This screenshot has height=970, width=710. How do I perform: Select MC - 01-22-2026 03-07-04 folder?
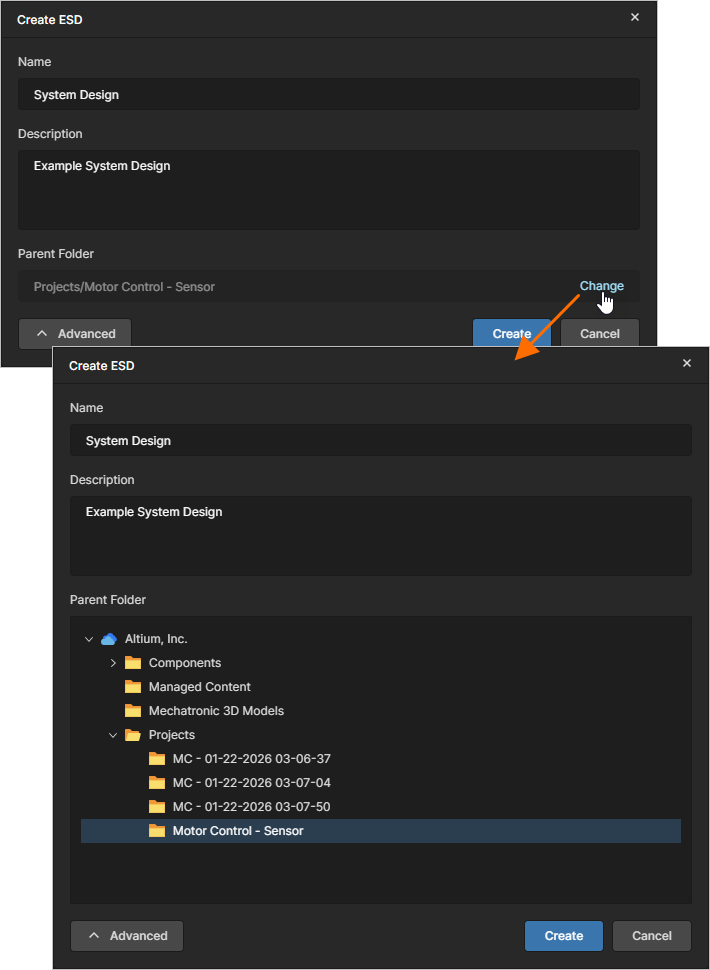[251, 783]
